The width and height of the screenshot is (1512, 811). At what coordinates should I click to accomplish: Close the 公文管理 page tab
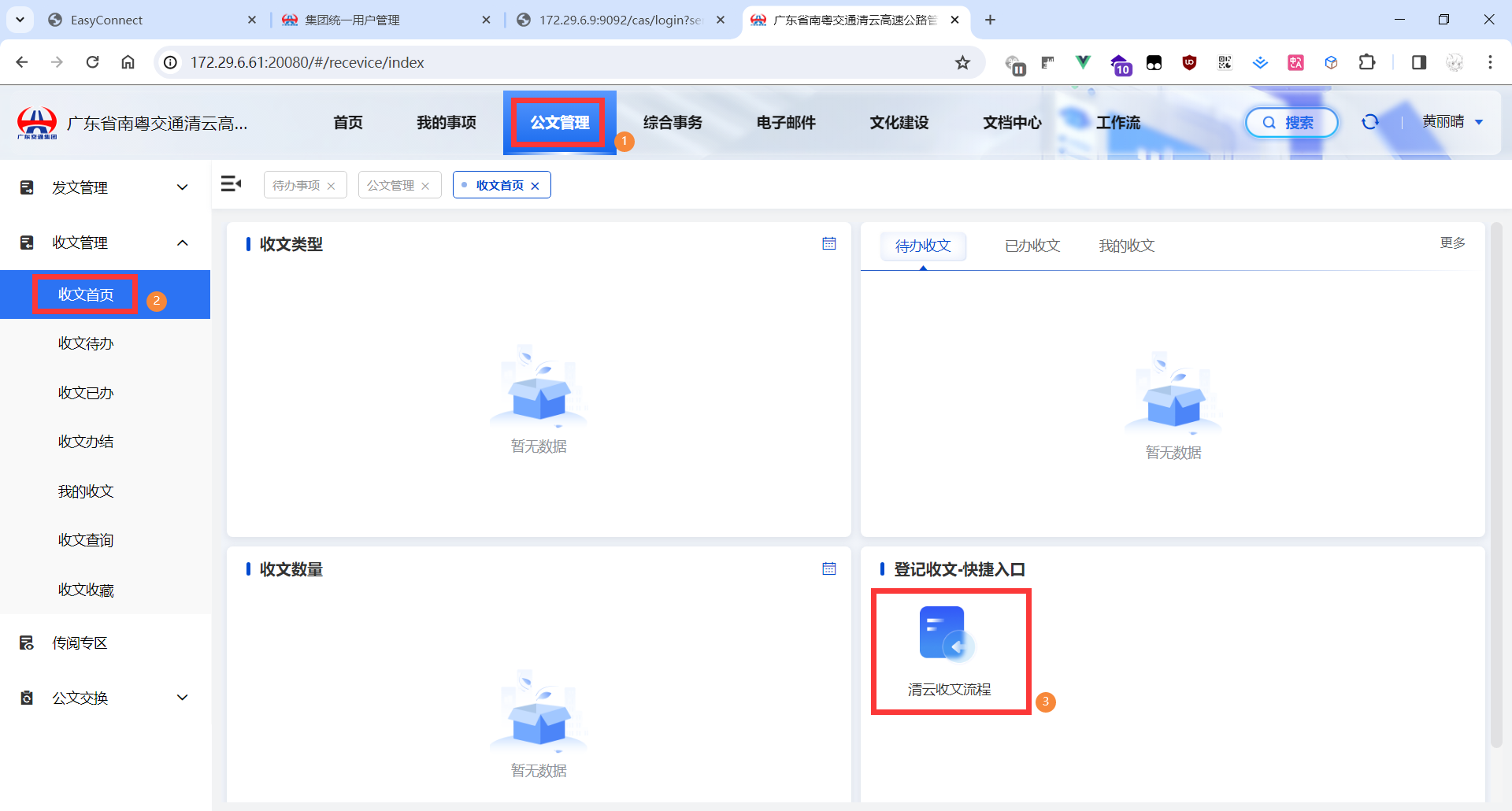pos(425,186)
